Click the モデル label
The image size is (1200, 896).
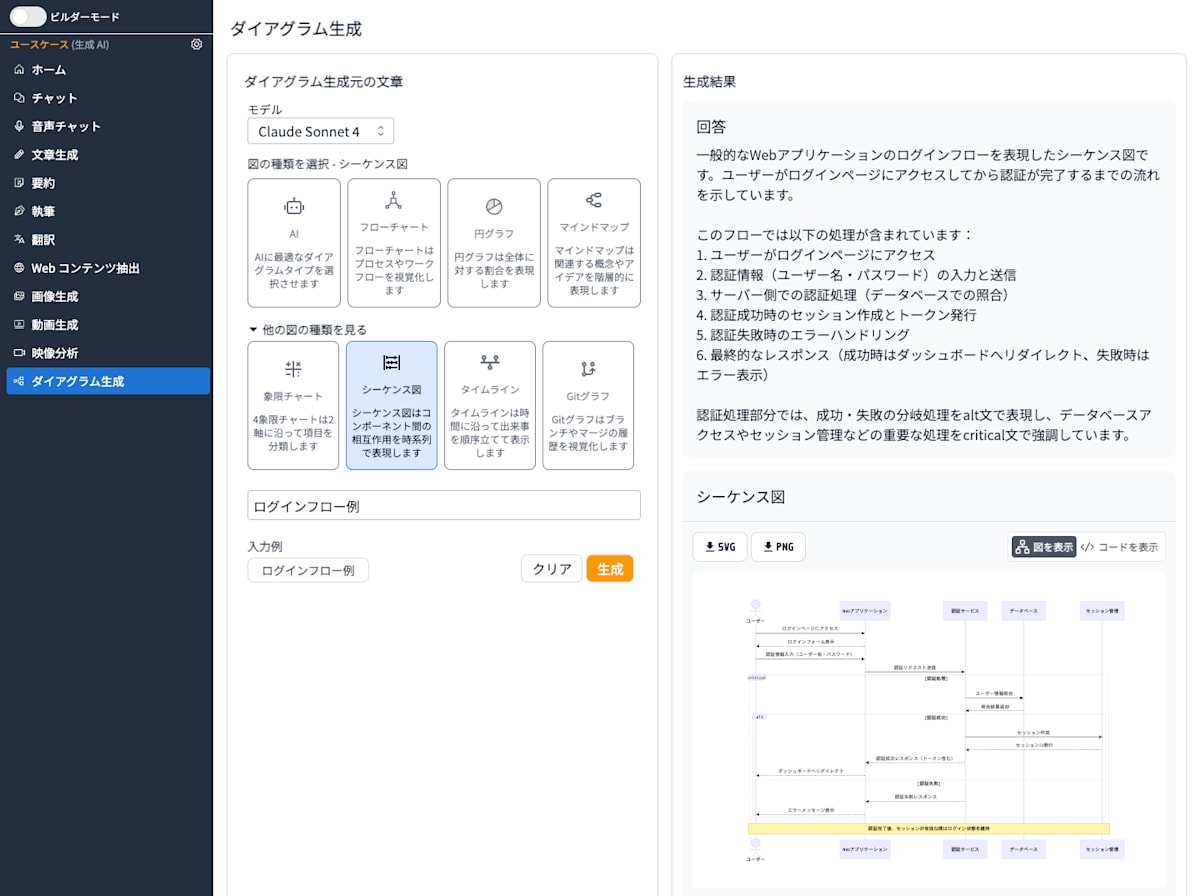click(265, 110)
